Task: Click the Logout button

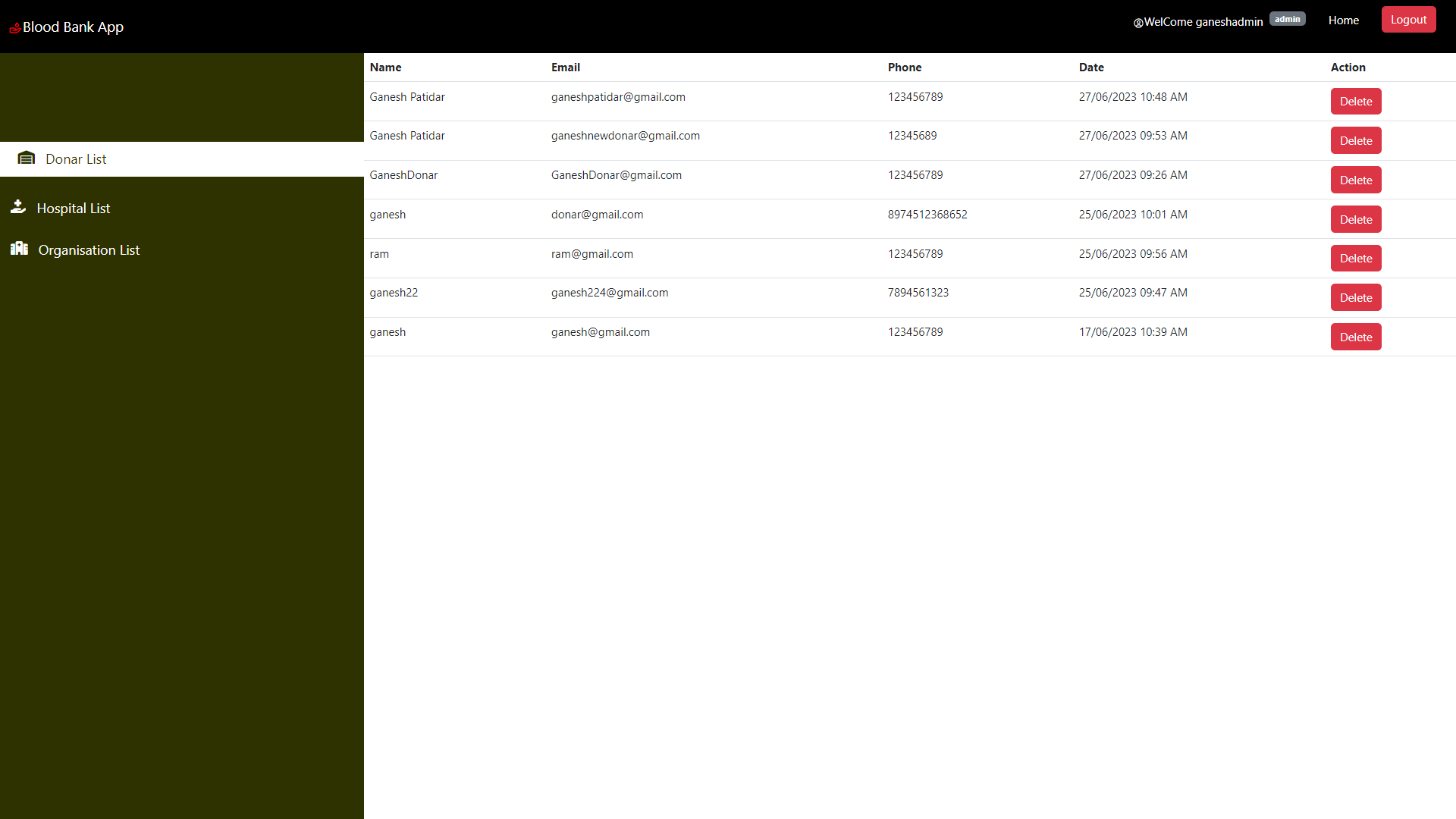Action: (1408, 19)
